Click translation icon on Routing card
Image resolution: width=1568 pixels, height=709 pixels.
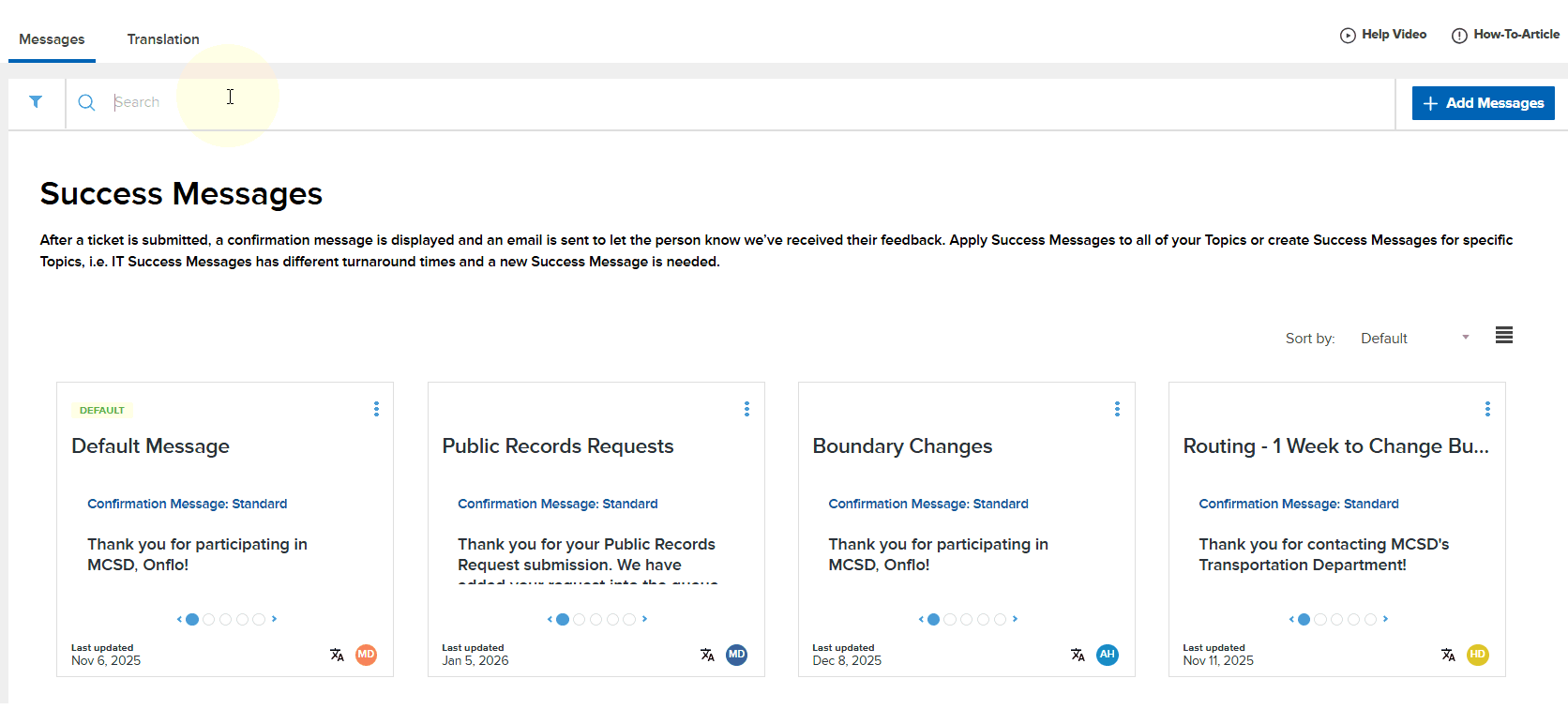pos(1448,655)
